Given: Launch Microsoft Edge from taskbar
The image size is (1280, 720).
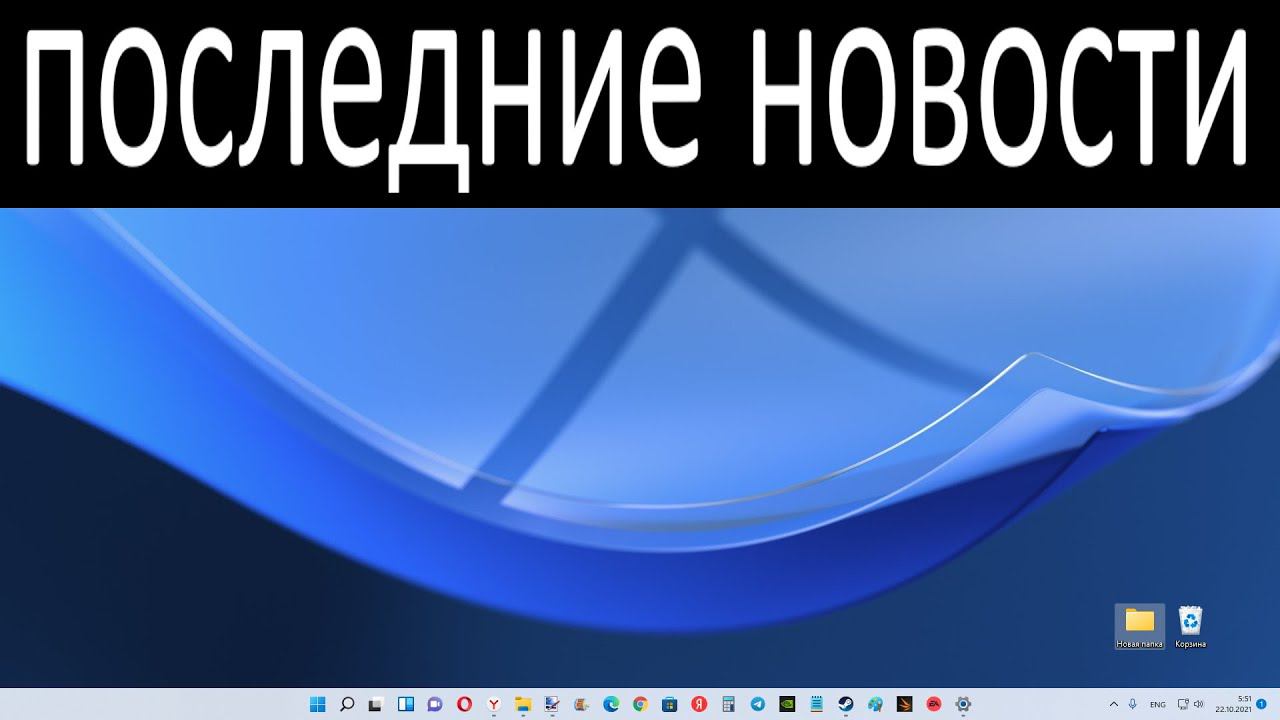Looking at the screenshot, I should click(x=611, y=704).
